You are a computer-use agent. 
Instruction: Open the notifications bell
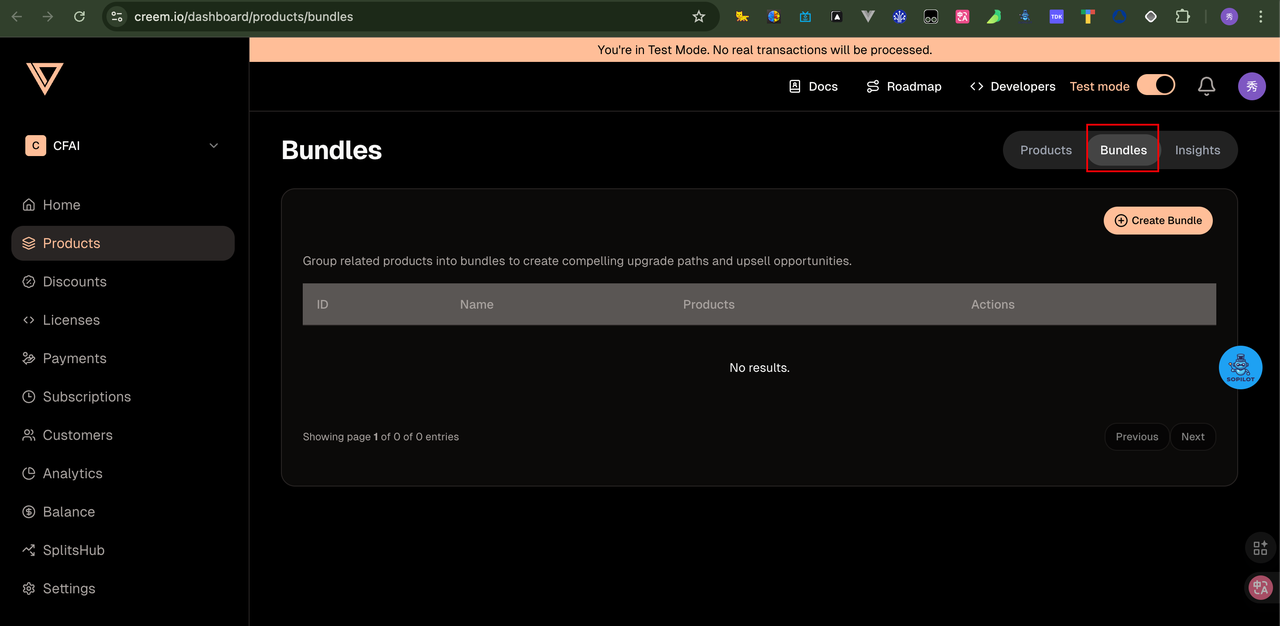1206,86
